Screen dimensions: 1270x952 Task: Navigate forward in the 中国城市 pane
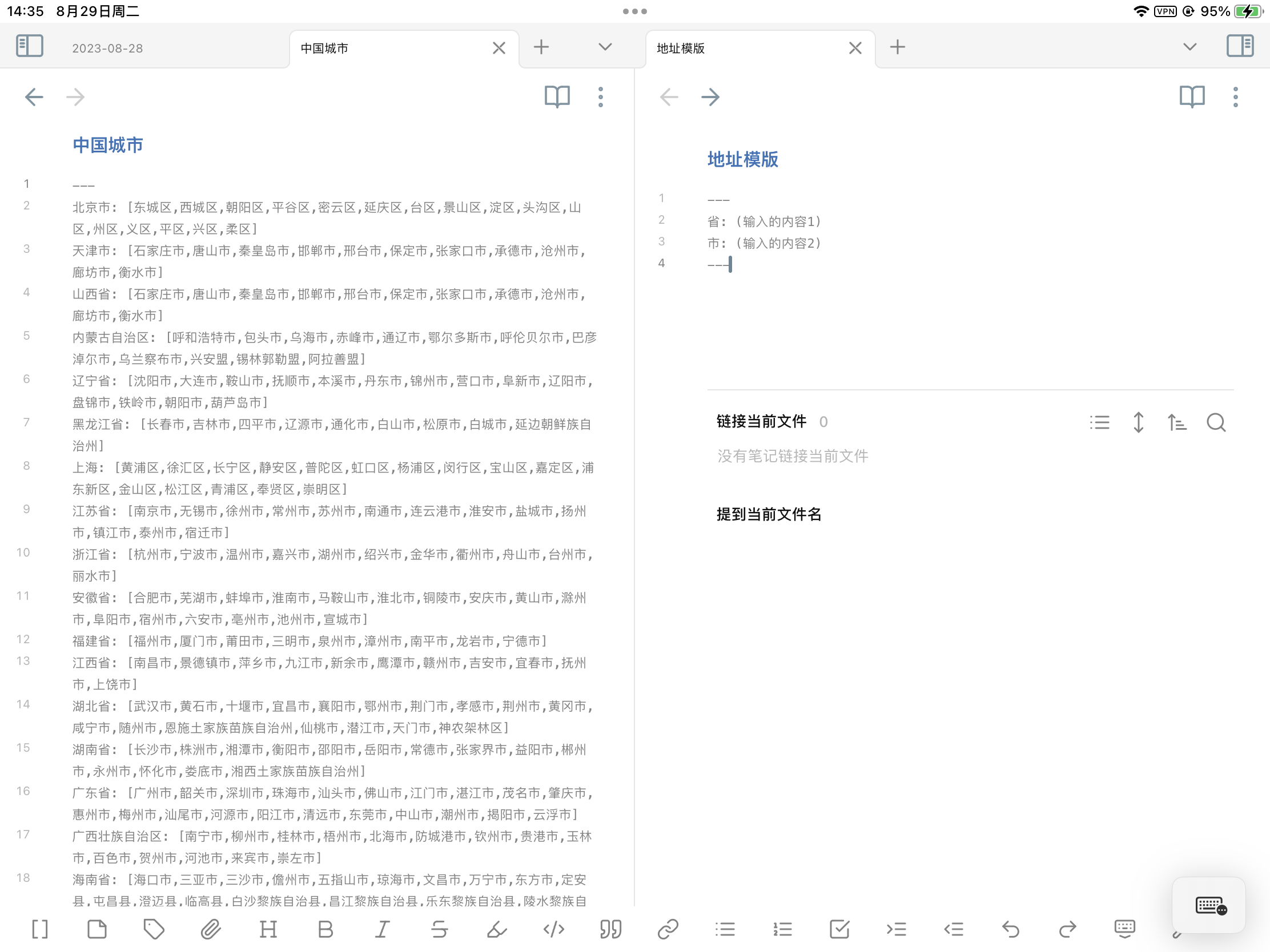(x=75, y=97)
